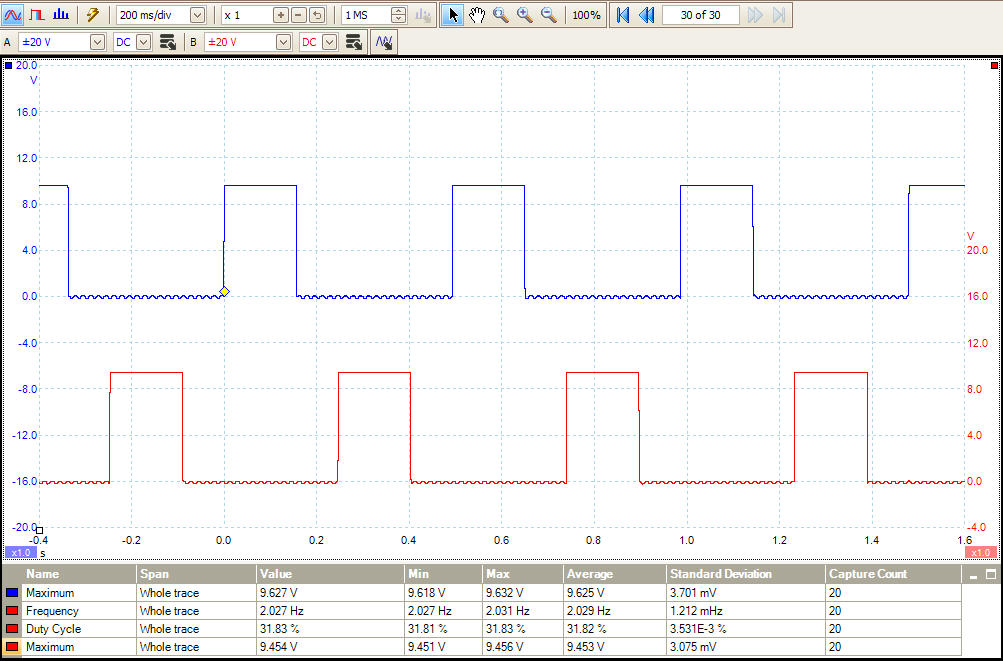Click the x 1 horizontal zoom field

click(x=246, y=15)
